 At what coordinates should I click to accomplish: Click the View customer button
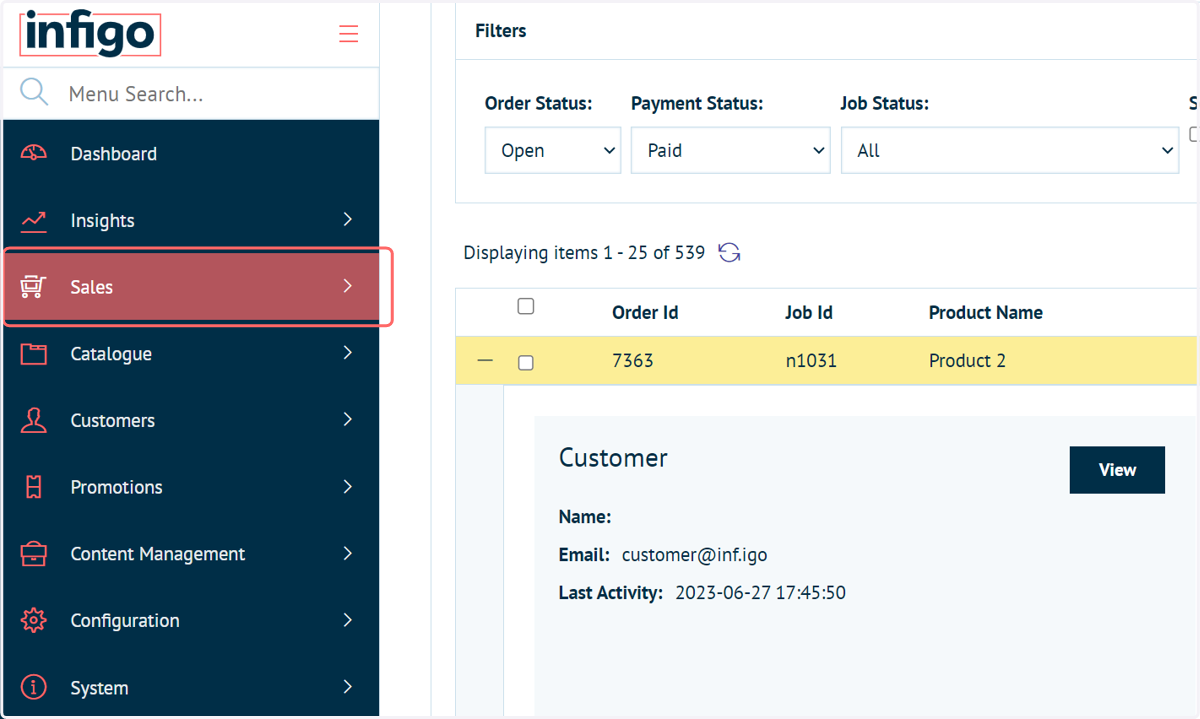pyautogui.click(x=1117, y=470)
